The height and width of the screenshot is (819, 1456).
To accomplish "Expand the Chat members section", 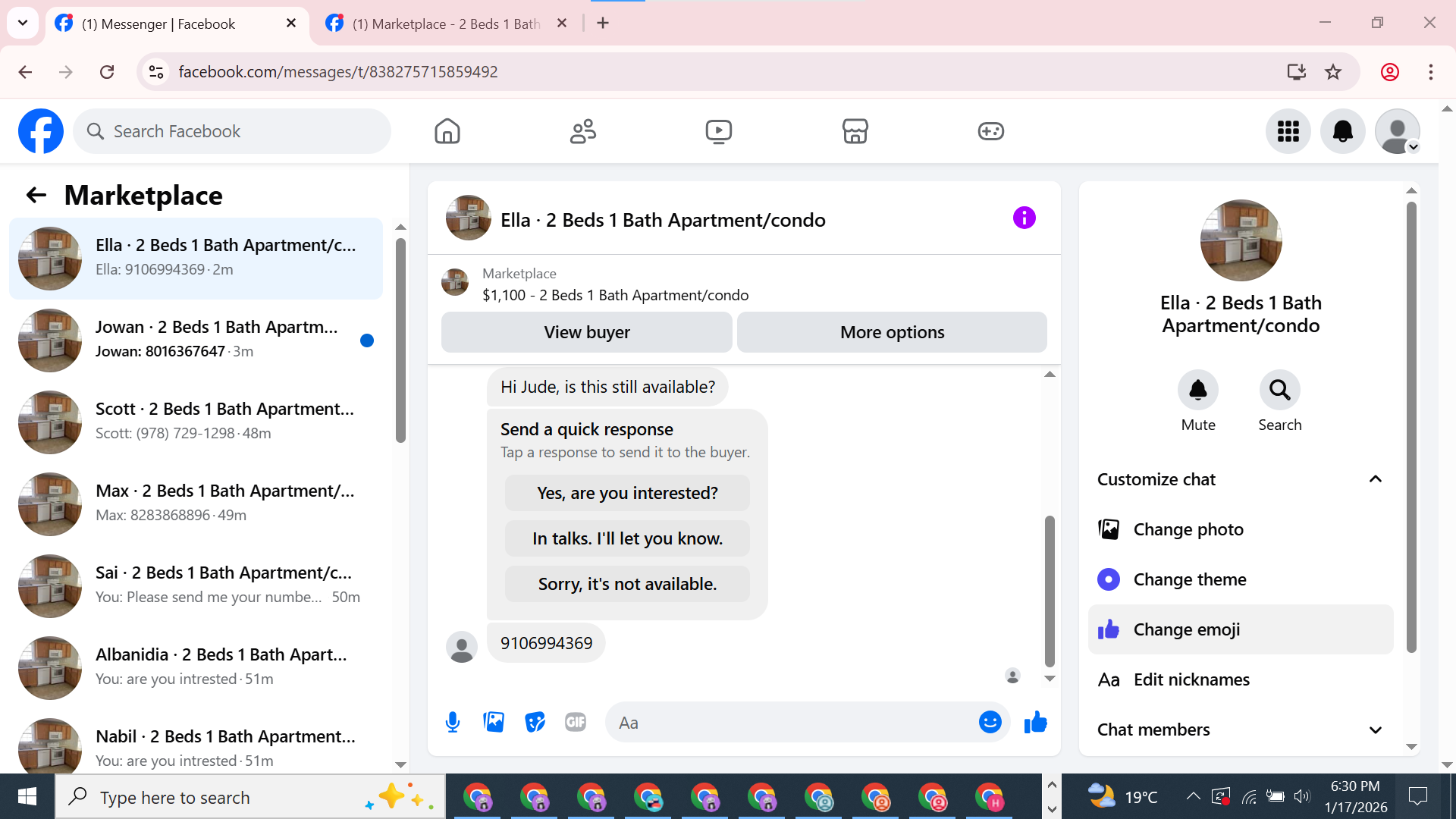I will (1375, 730).
